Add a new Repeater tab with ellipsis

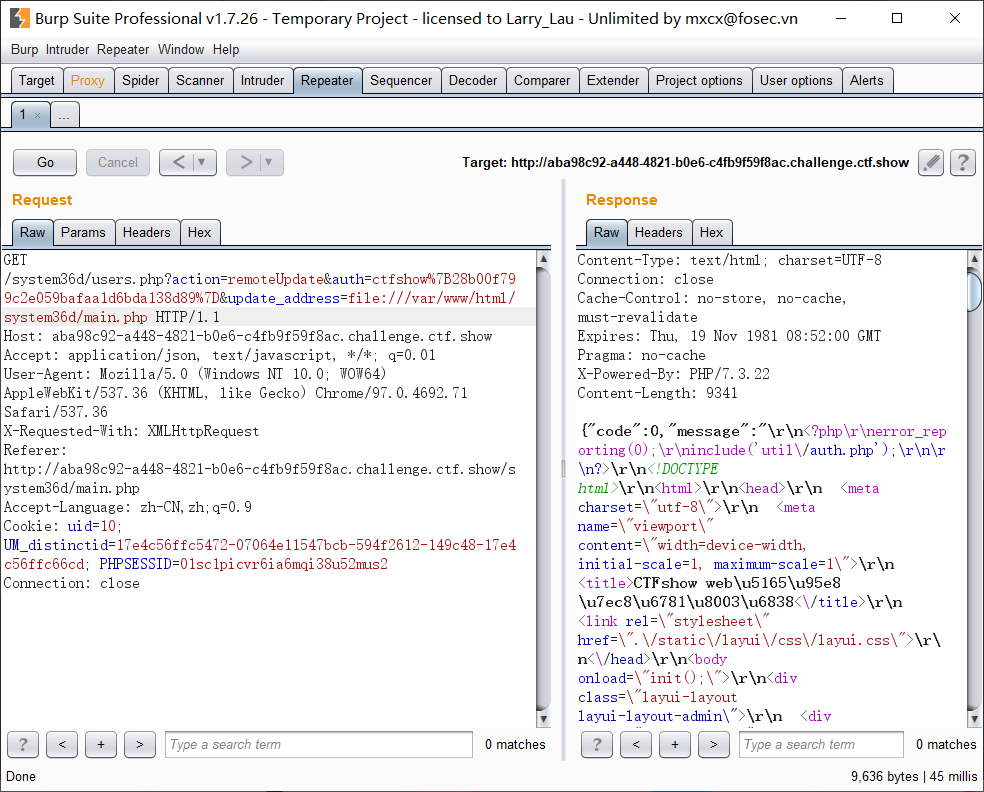(x=65, y=115)
